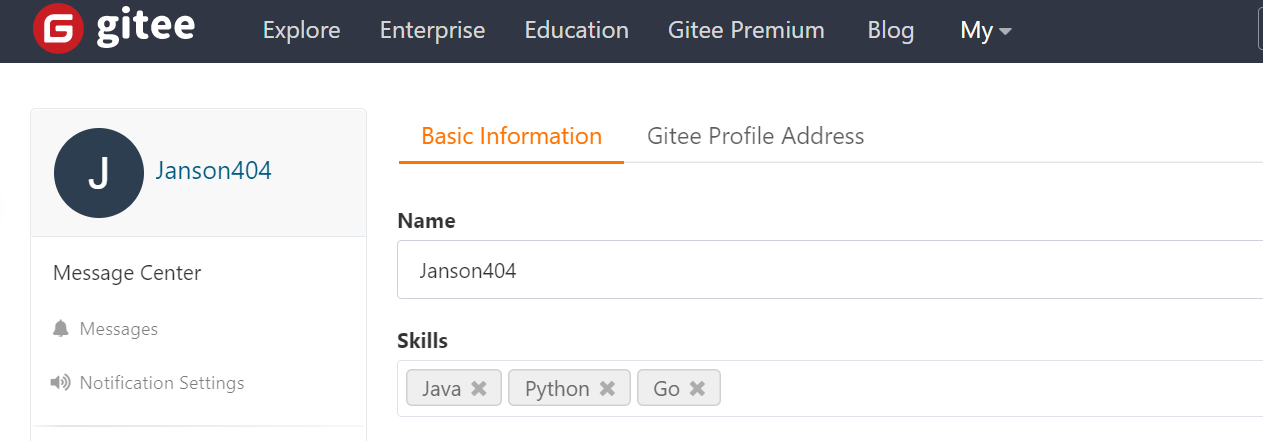
Task: Open the Explore page
Action: tap(301, 31)
